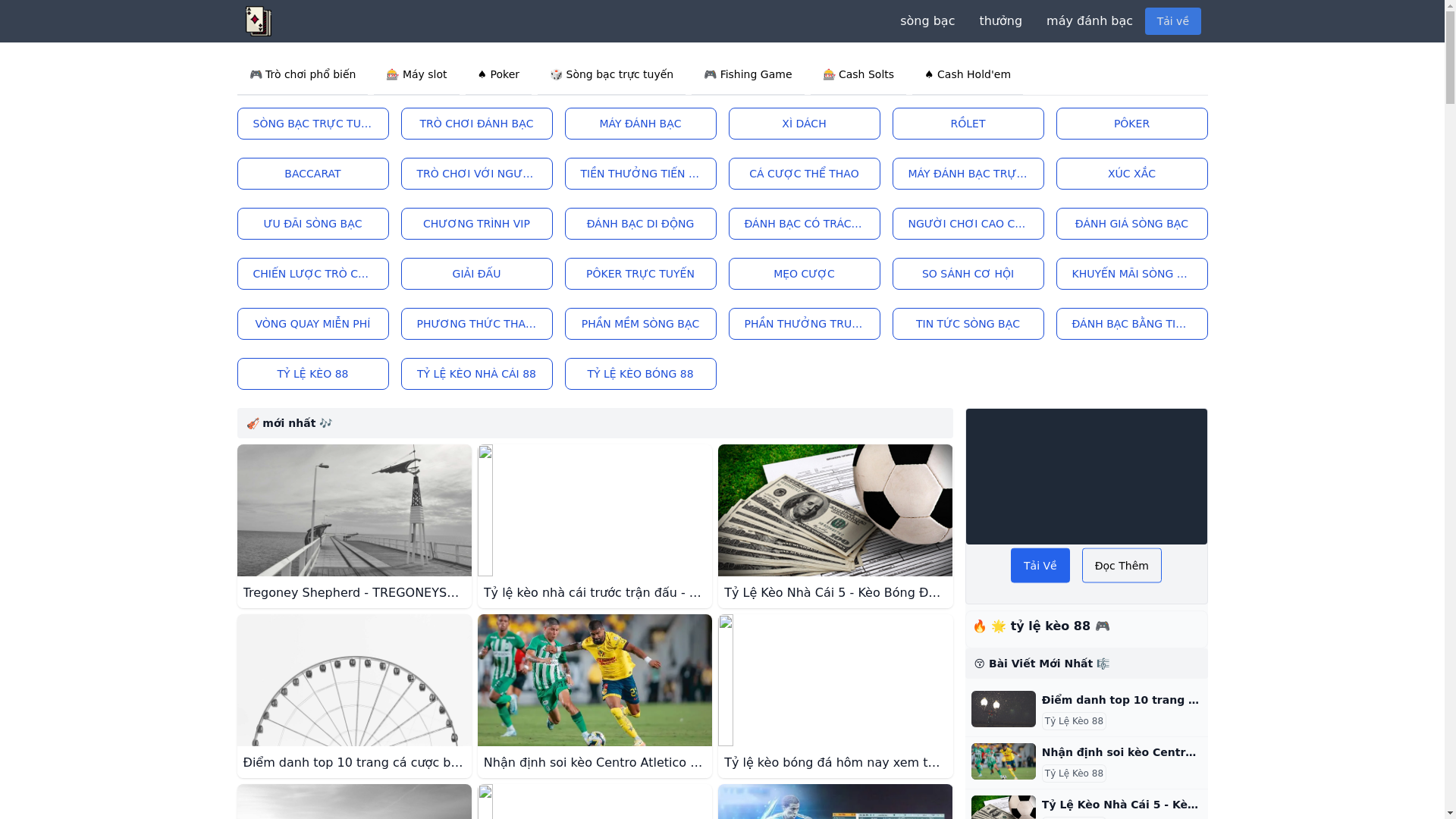Open the MẸO CƯỢC category
1456x819 pixels.
pos(804,274)
